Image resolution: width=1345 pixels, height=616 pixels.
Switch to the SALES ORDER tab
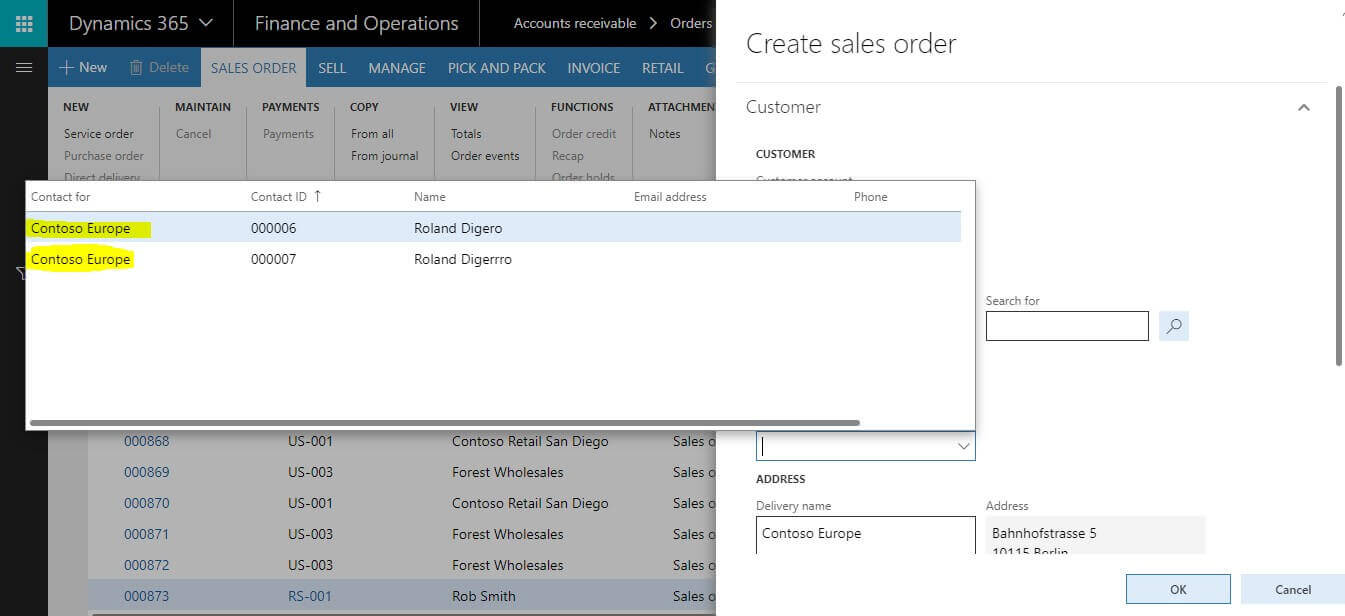pos(253,68)
